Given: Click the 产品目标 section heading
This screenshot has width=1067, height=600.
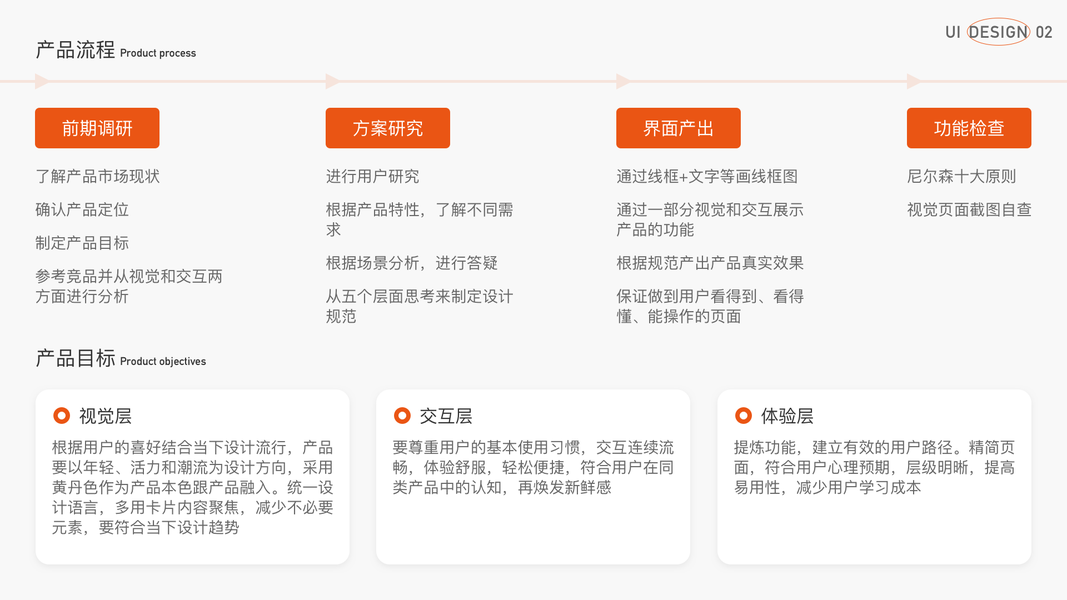Looking at the screenshot, I should [76, 358].
